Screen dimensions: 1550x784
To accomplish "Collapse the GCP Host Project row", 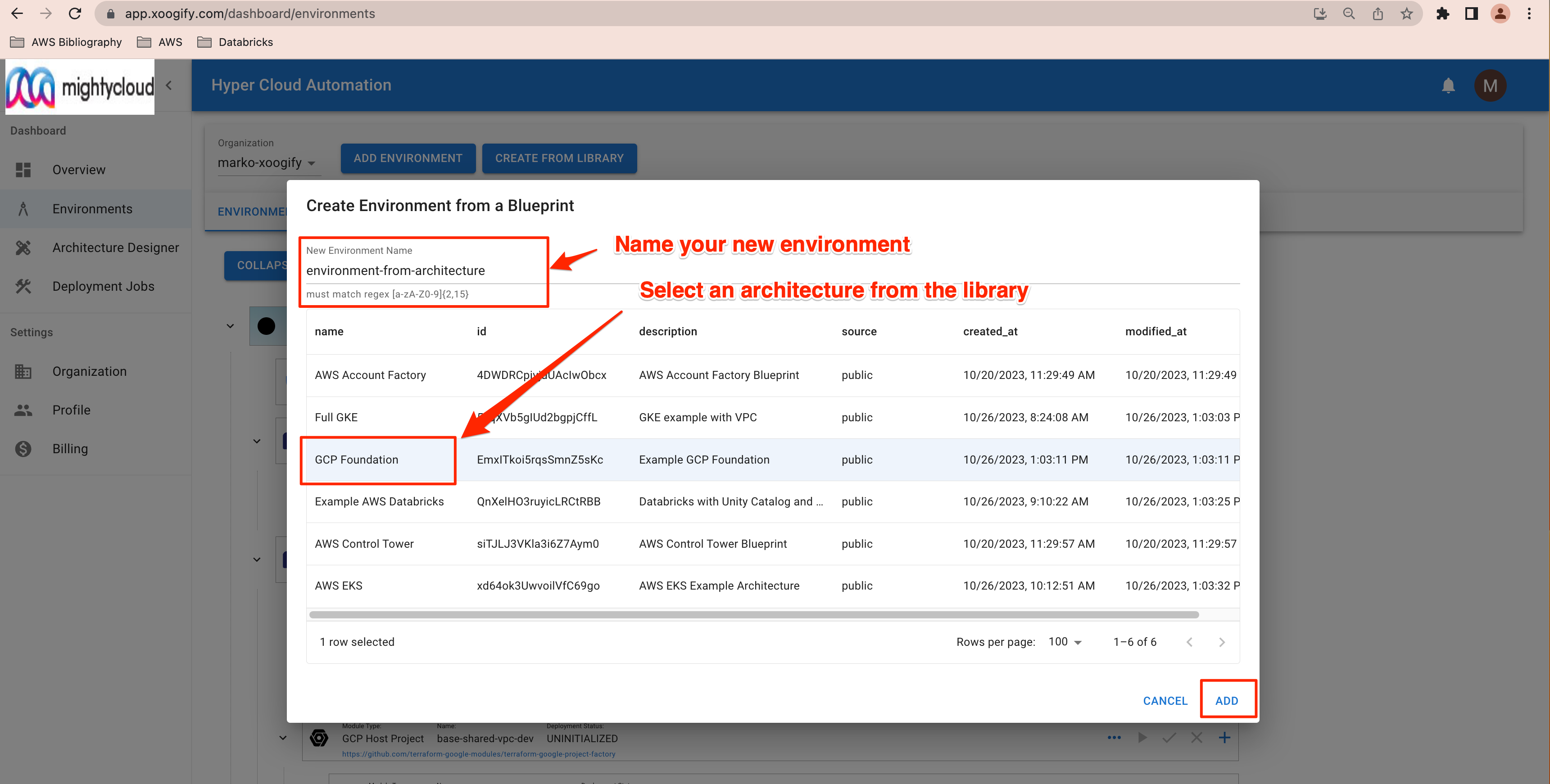I will click(283, 738).
